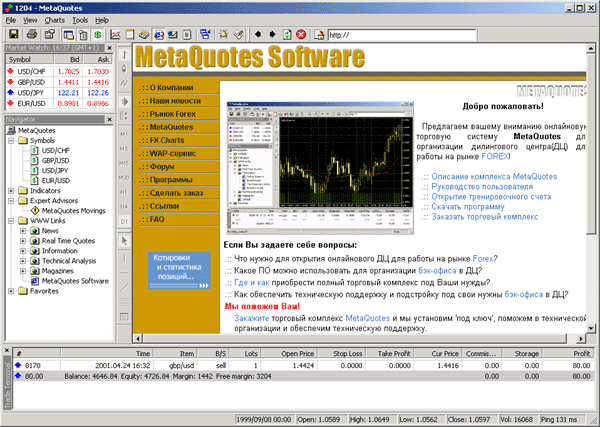Click the green Refresh page icon
Viewport: 600px width, 427px height.
287,35
